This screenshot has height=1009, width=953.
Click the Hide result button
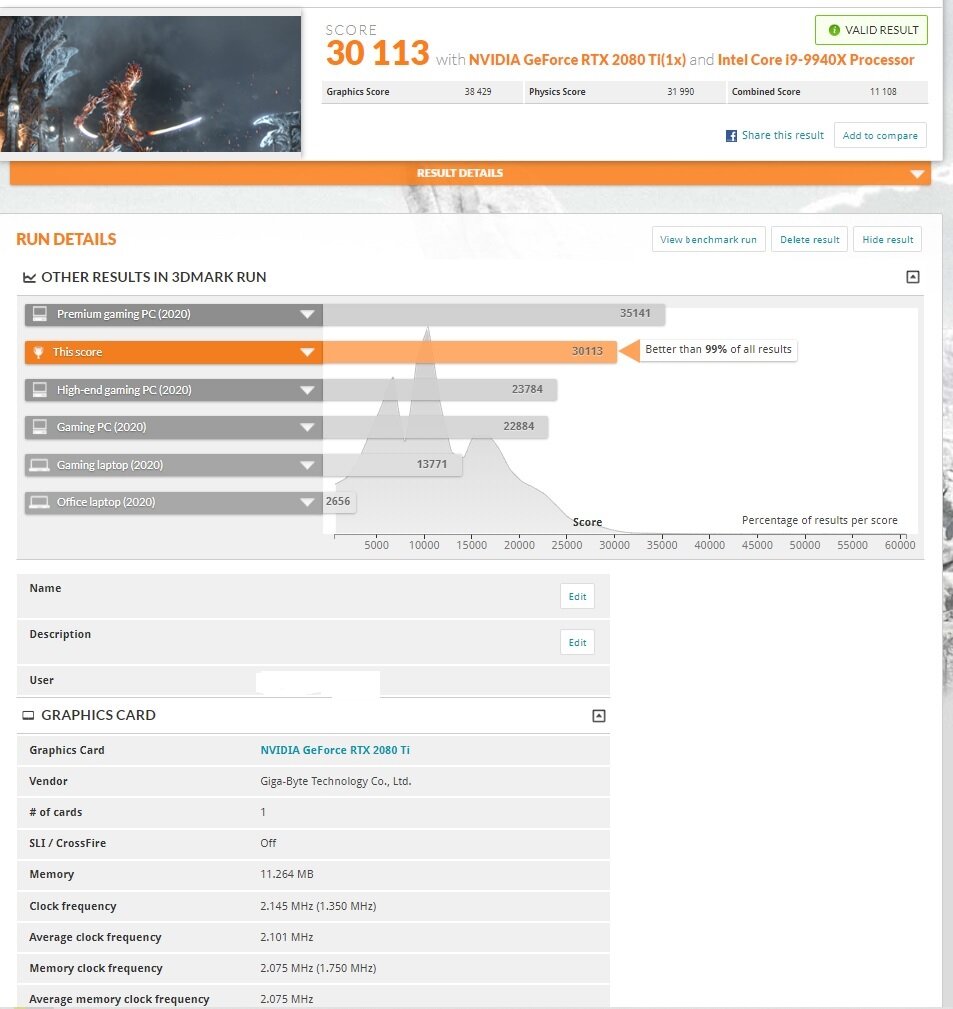point(887,239)
